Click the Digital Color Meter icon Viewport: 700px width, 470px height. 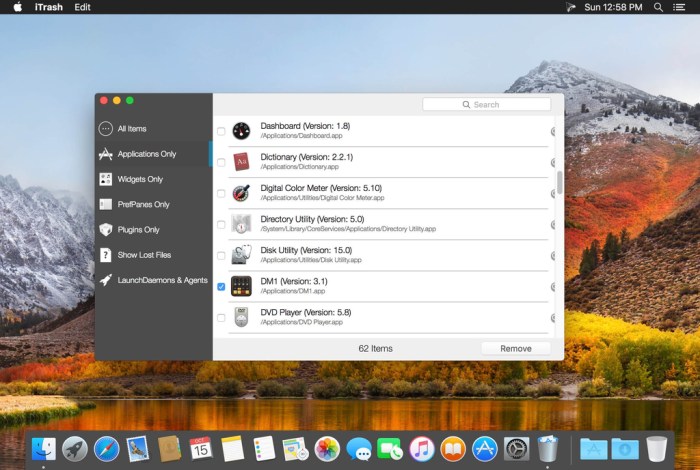tap(240, 193)
